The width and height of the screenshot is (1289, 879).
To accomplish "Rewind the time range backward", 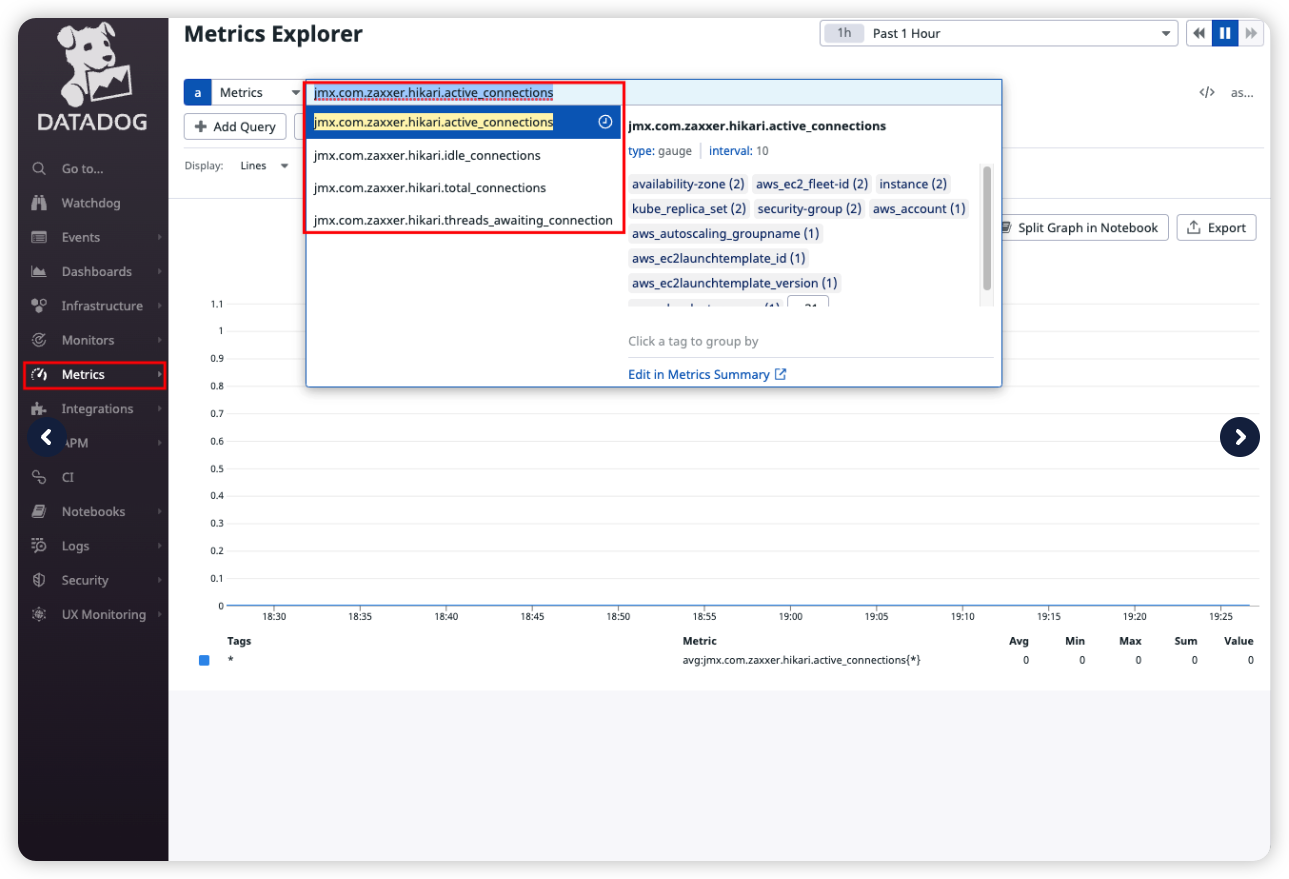I will [1198, 33].
